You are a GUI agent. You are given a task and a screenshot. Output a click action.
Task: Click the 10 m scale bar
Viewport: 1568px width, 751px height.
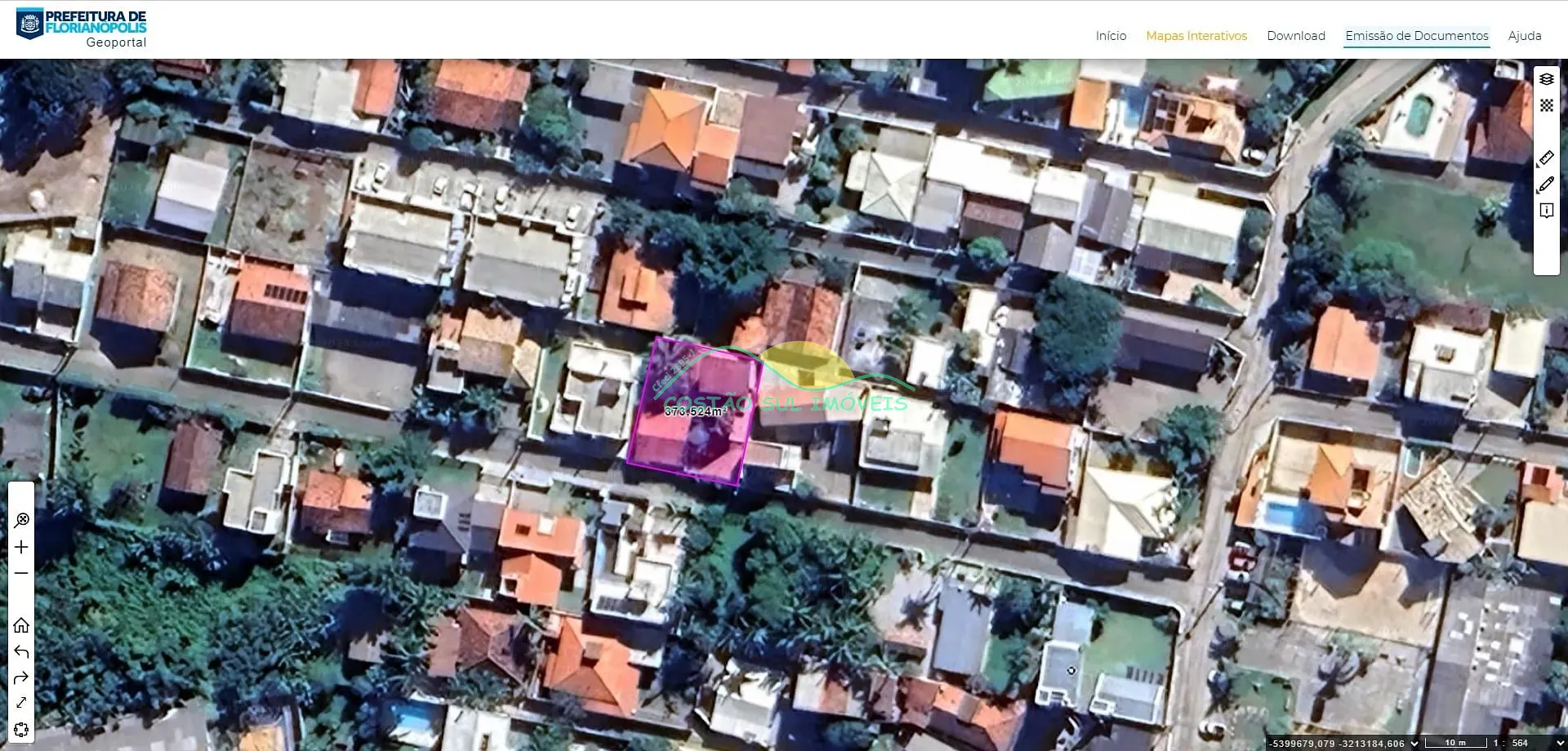[x=1454, y=743]
